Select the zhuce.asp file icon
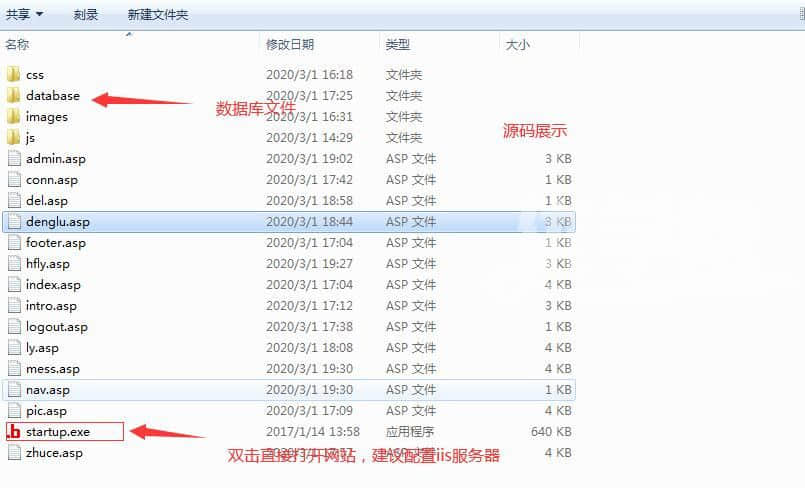Image resolution: width=805 pixels, height=488 pixels. (14, 453)
